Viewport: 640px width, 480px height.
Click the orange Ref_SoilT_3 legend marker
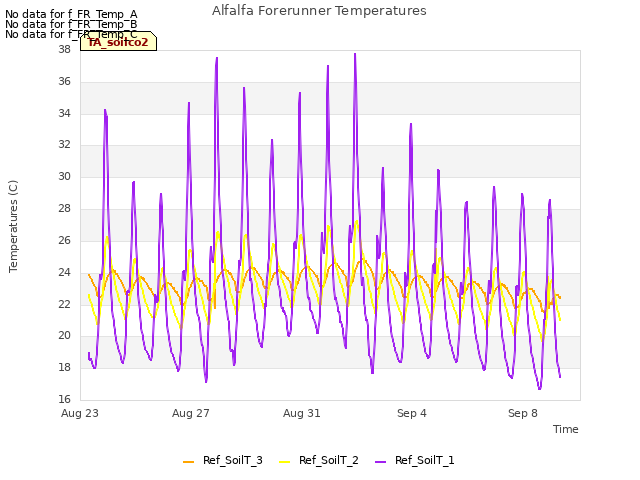click(189, 462)
